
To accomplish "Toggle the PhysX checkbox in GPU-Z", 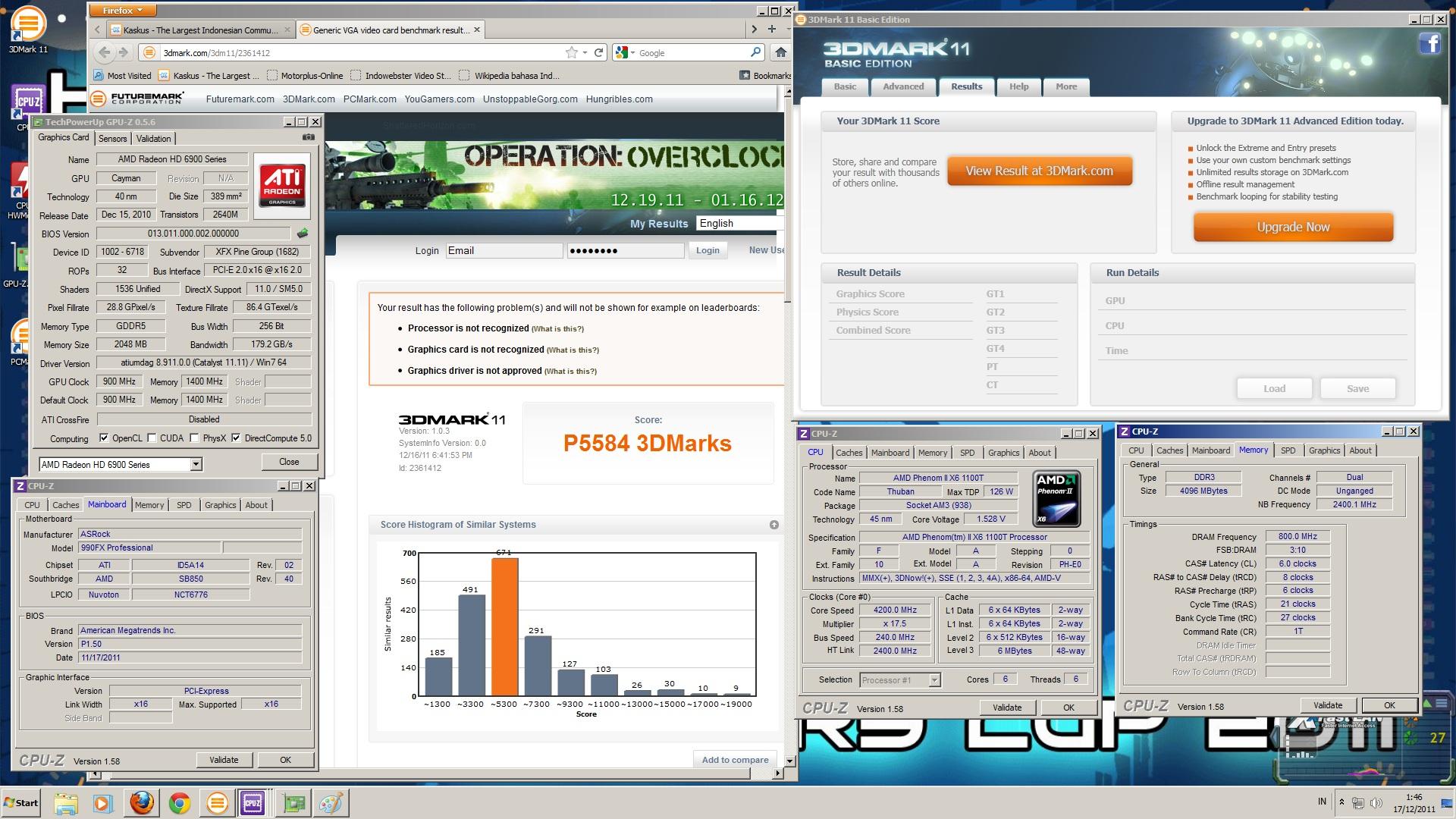I will tap(195, 438).
